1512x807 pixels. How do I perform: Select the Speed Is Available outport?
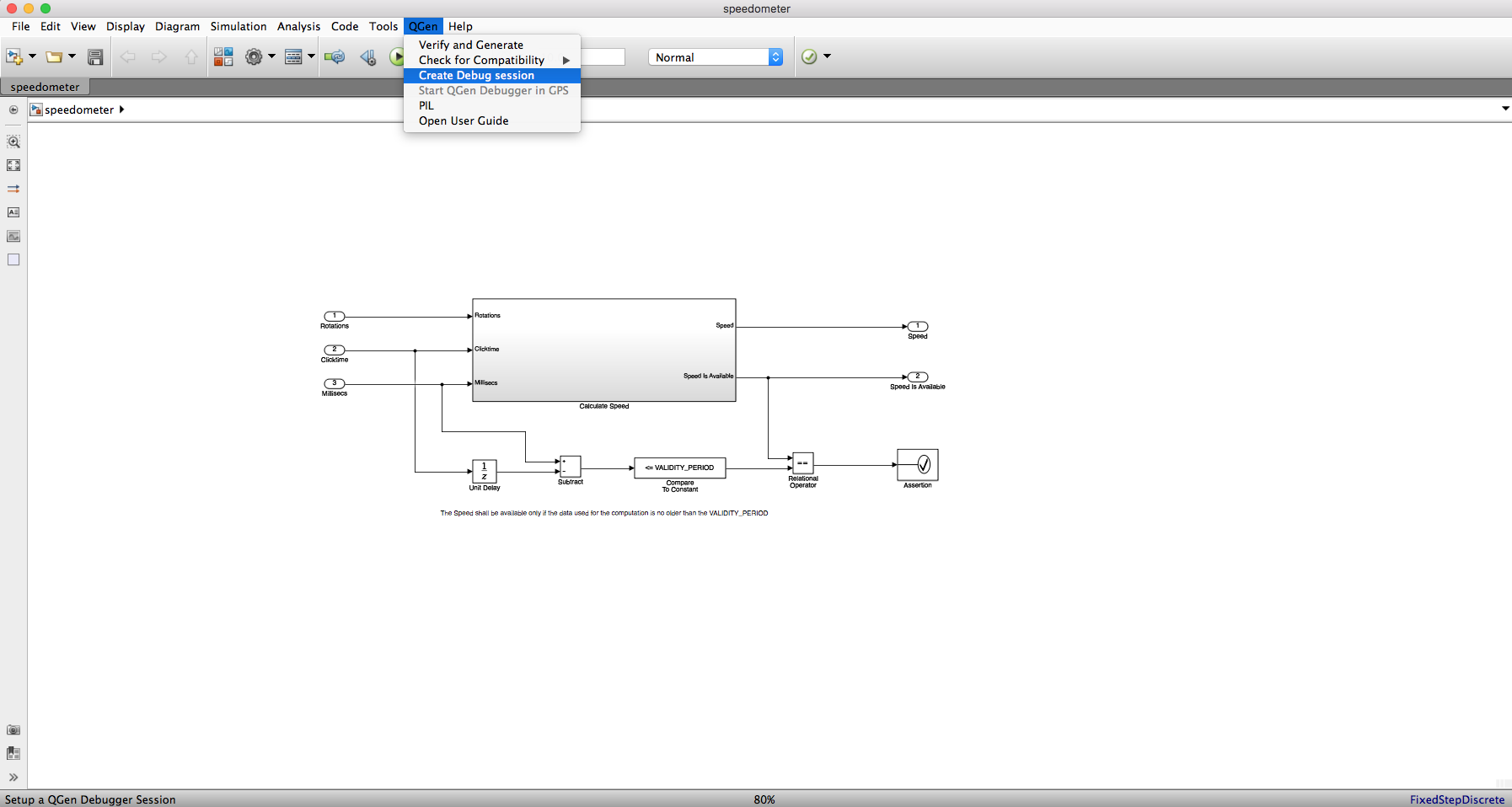(918, 377)
